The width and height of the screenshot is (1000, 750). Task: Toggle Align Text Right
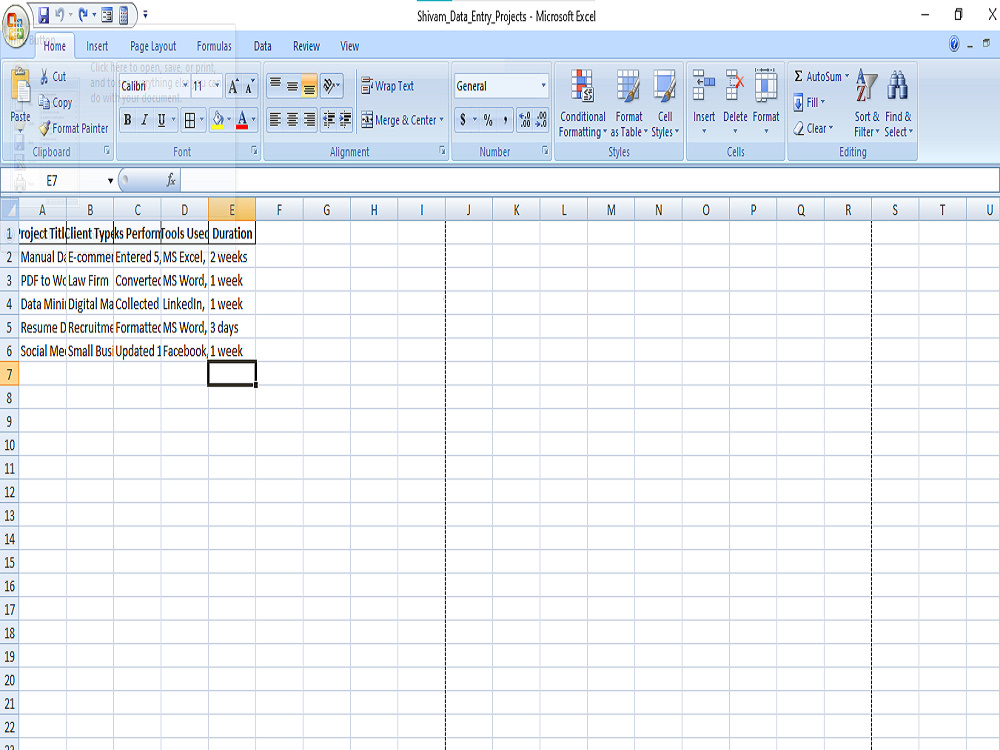coord(309,119)
